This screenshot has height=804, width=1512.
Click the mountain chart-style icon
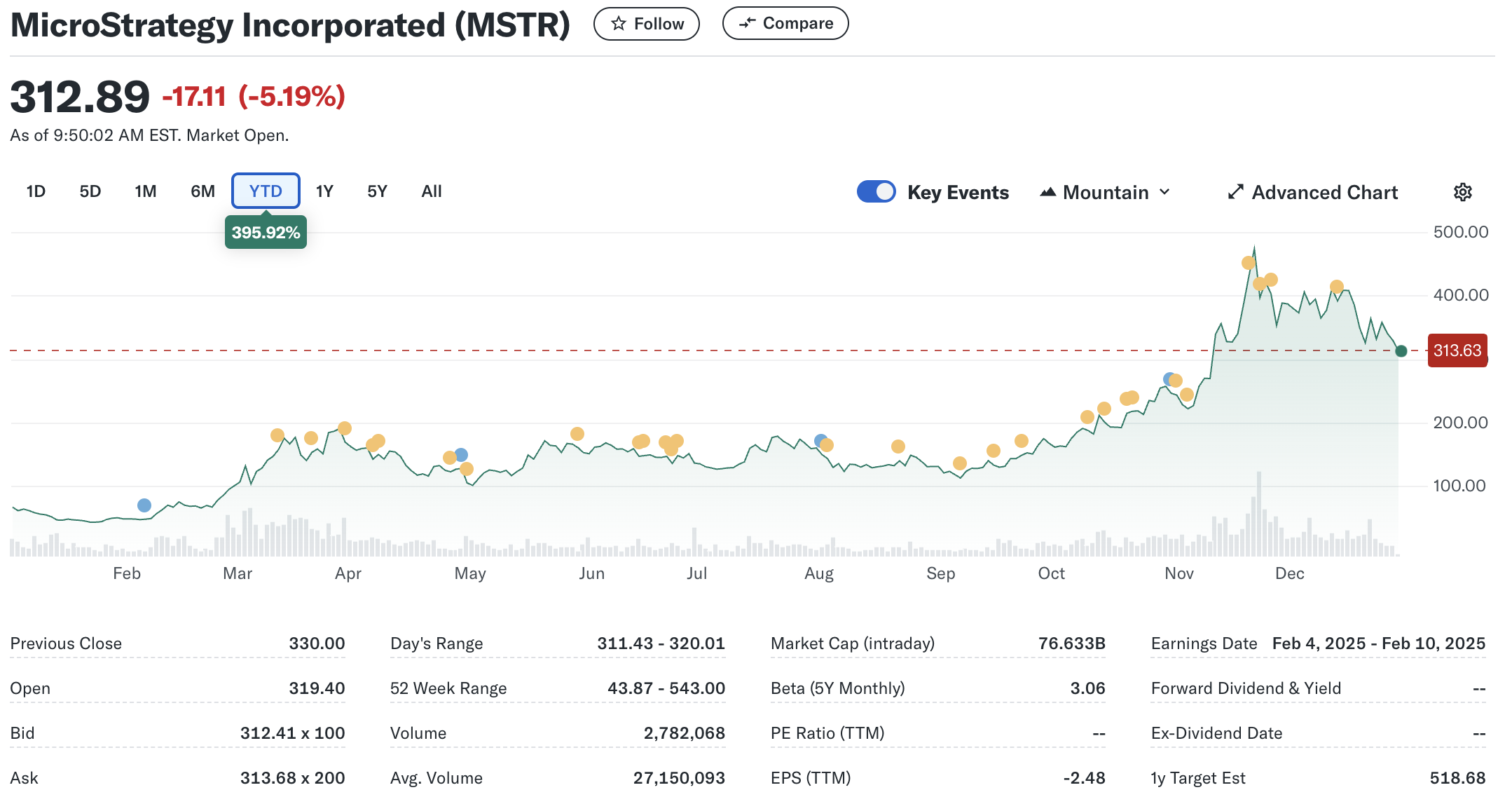[1047, 191]
